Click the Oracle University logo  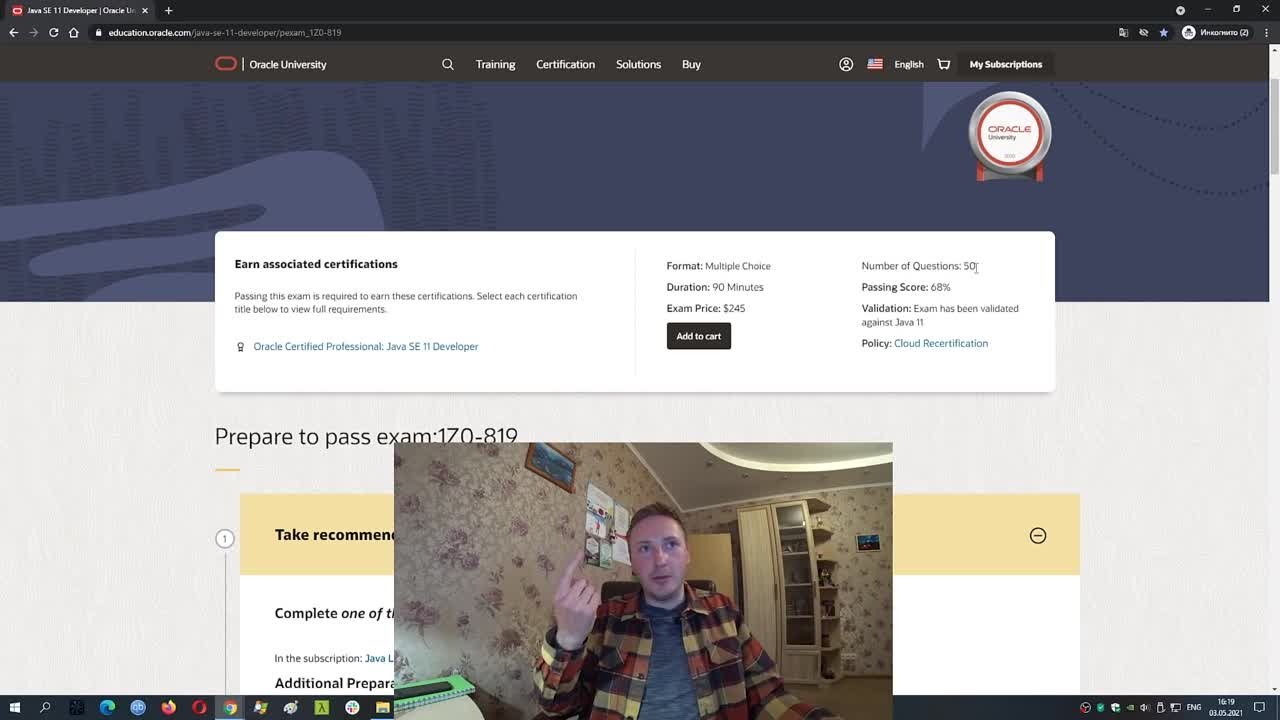[x=270, y=64]
